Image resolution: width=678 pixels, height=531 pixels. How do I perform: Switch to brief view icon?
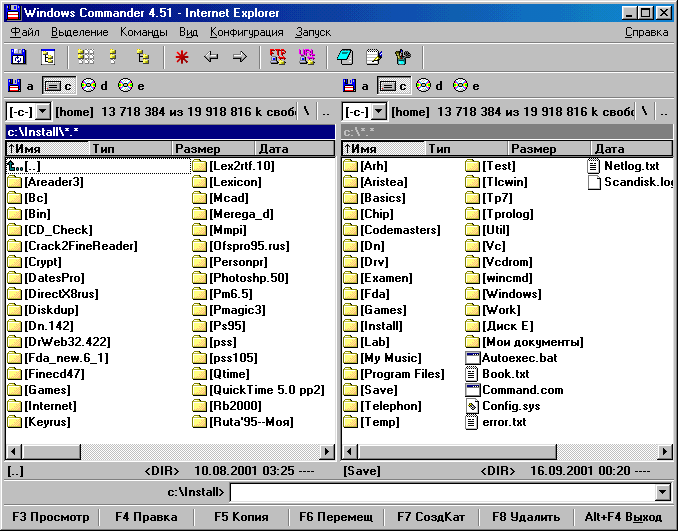86,57
